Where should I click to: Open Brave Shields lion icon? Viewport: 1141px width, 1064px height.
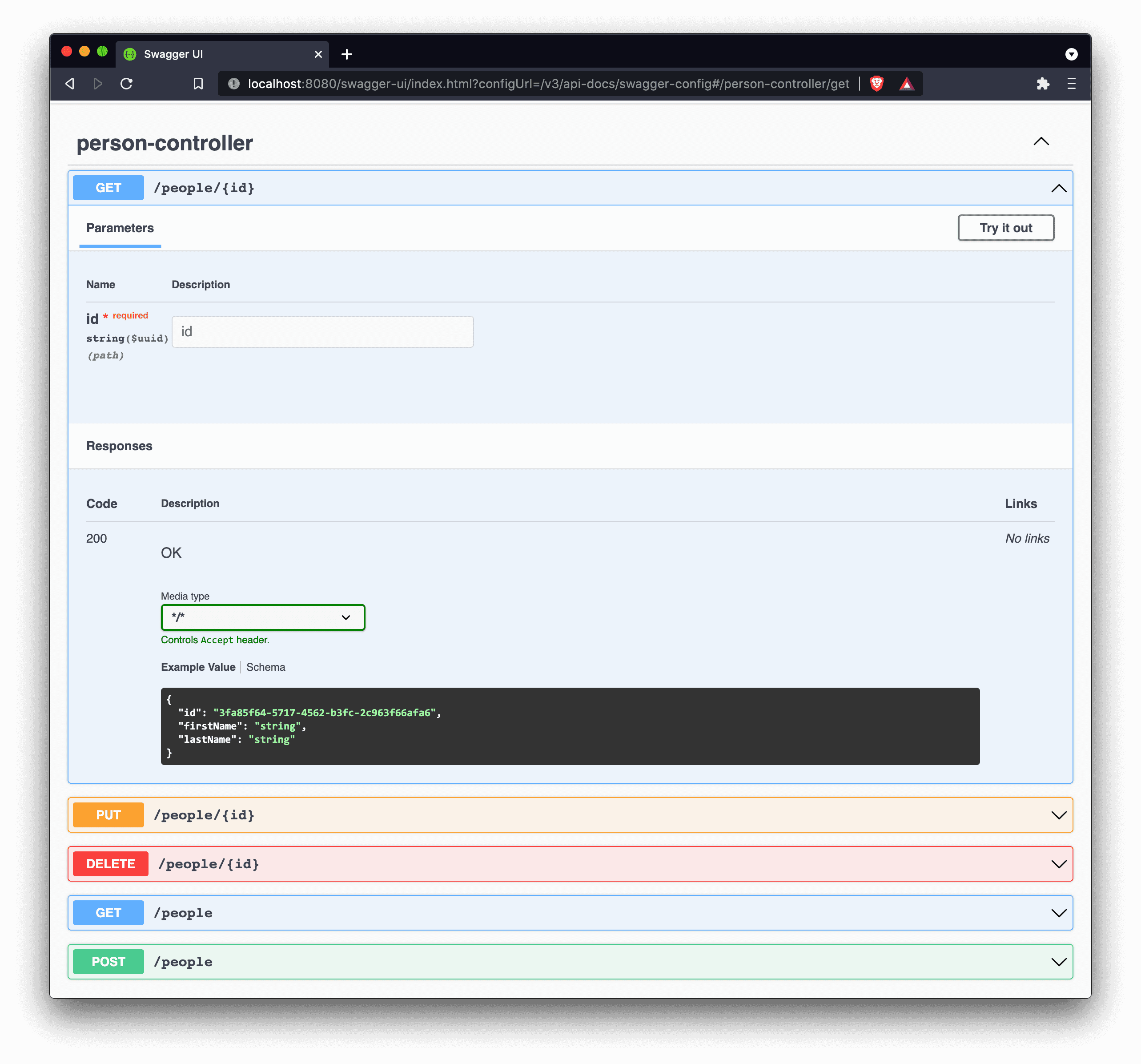click(x=876, y=84)
